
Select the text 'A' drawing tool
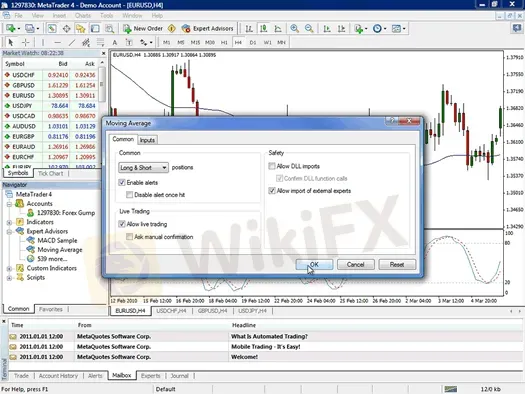click(x=115, y=42)
